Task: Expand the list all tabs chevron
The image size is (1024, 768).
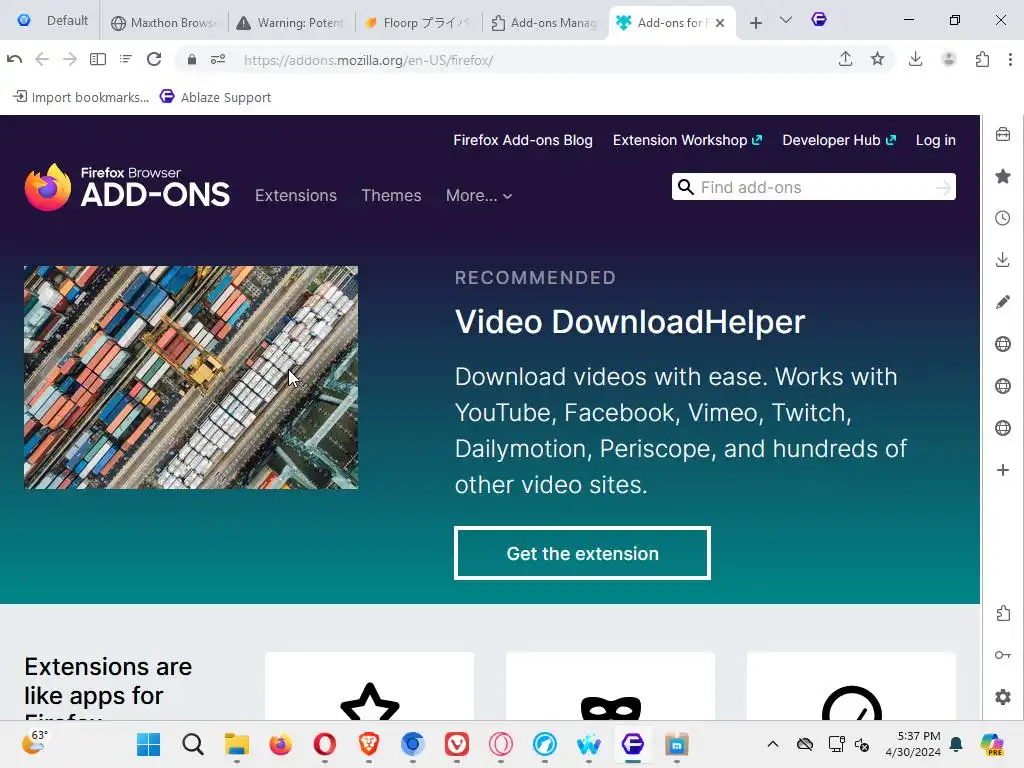Action: pyautogui.click(x=786, y=20)
